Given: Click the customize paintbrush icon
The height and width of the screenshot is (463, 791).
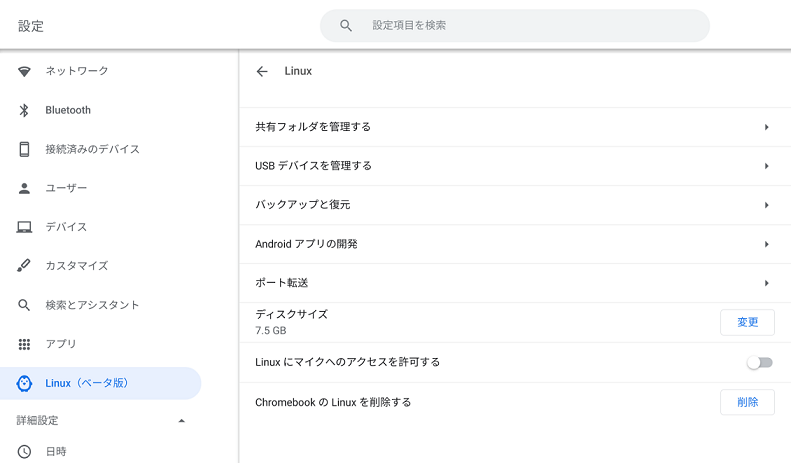Looking at the screenshot, I should click(24, 265).
